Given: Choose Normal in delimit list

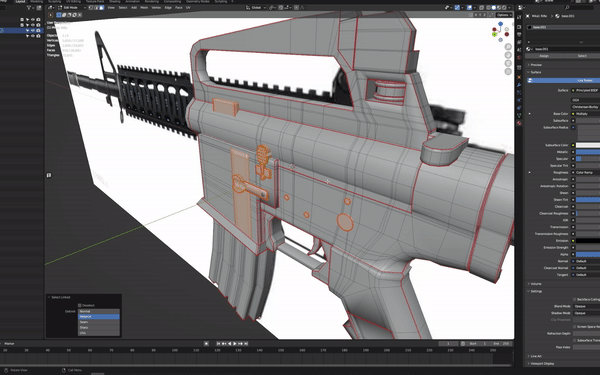Looking at the screenshot, I should [x=99, y=311].
